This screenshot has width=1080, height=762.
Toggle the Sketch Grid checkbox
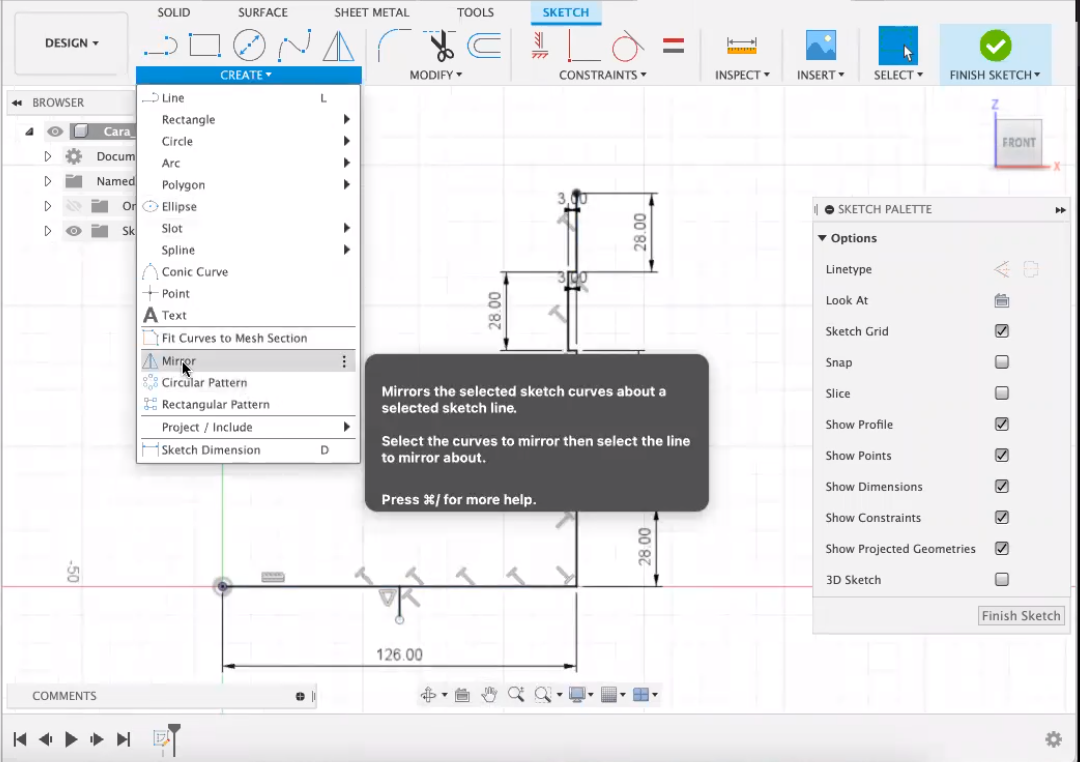click(1001, 331)
